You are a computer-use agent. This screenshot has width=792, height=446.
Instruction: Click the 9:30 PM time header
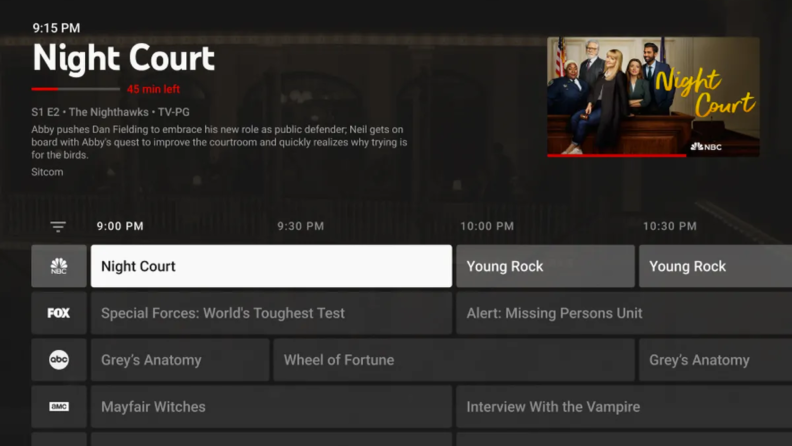pyautogui.click(x=301, y=226)
